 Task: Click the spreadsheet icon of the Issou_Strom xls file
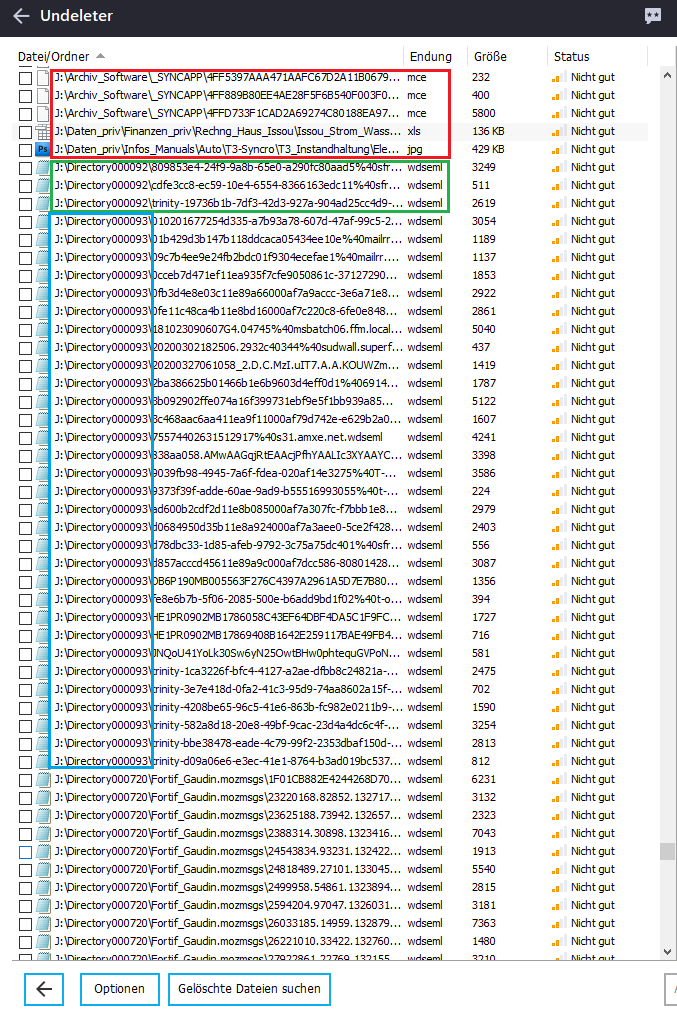pos(43,131)
